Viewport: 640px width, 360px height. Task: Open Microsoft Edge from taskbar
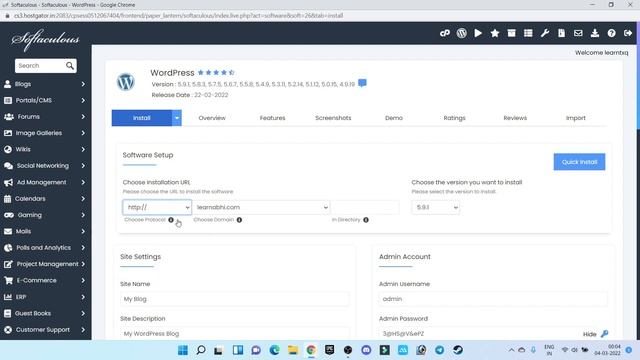[x=274, y=350]
